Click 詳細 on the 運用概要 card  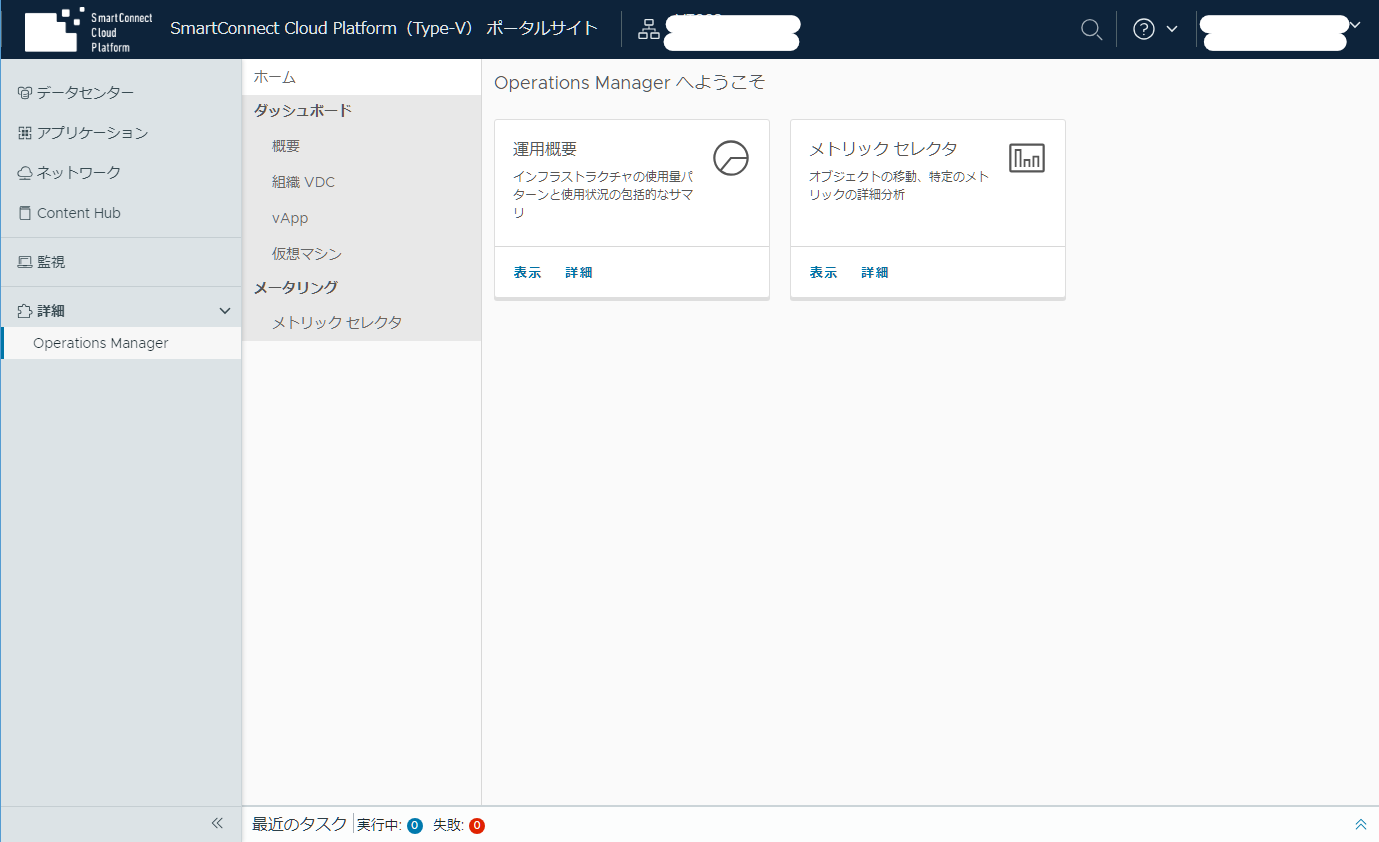pos(579,272)
